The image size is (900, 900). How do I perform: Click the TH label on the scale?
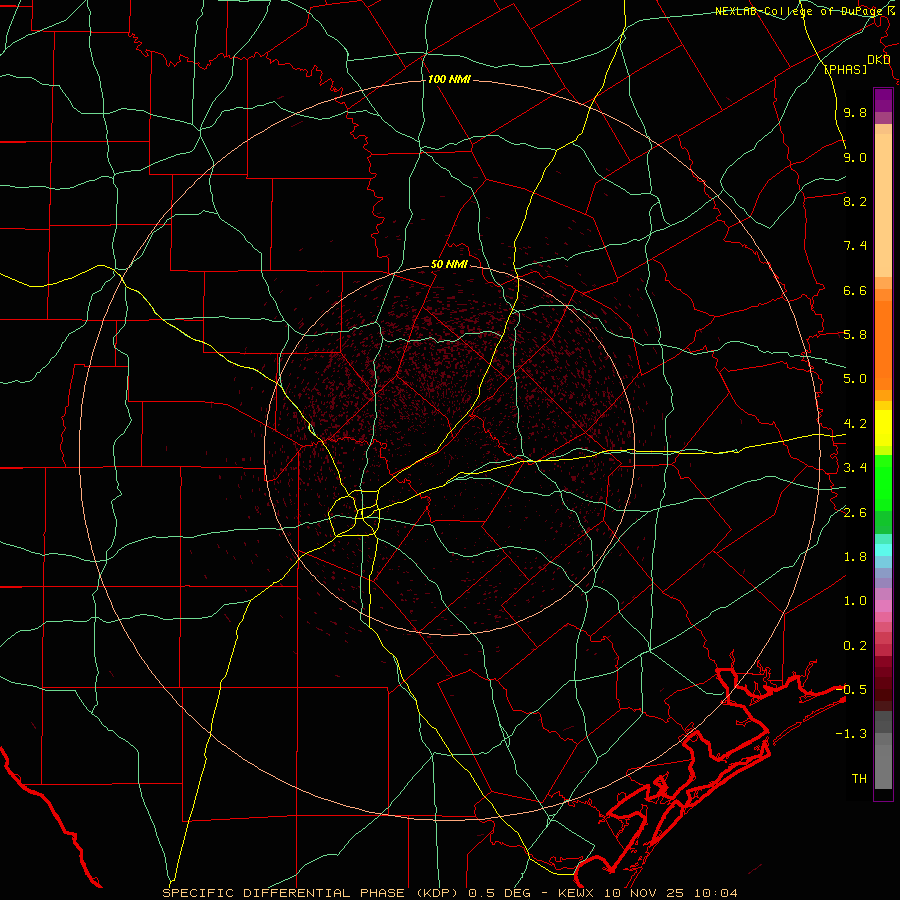click(x=859, y=779)
